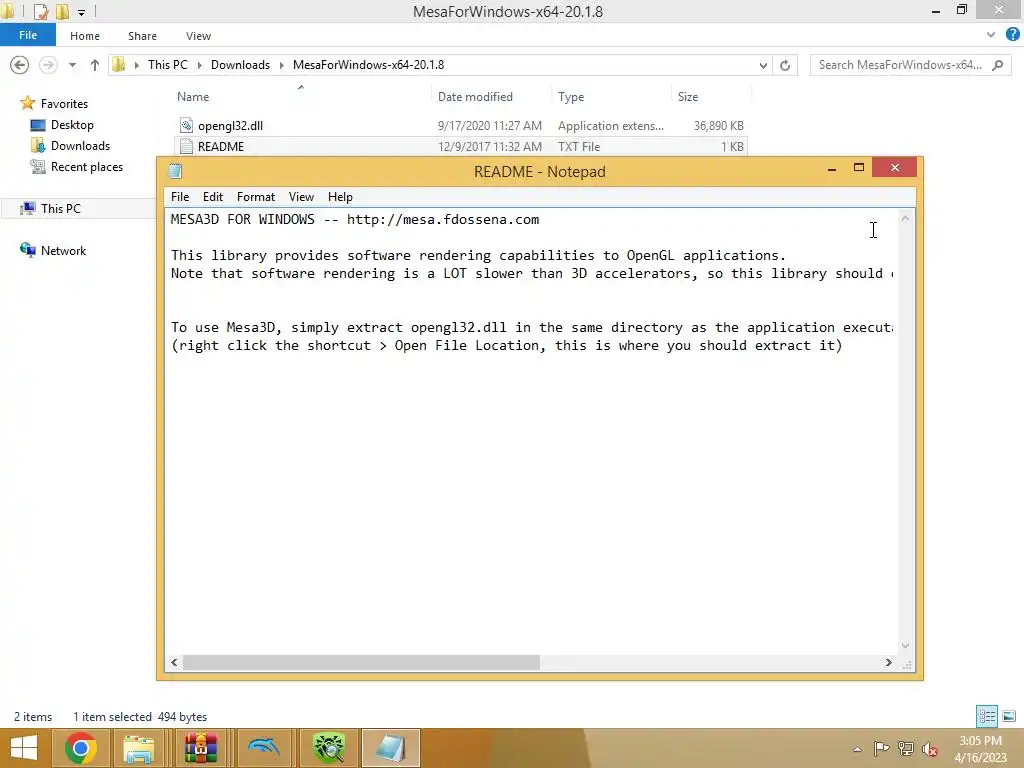Viewport: 1024px width, 768px height.
Task: Open the Windows Start button
Action: pos(24,748)
